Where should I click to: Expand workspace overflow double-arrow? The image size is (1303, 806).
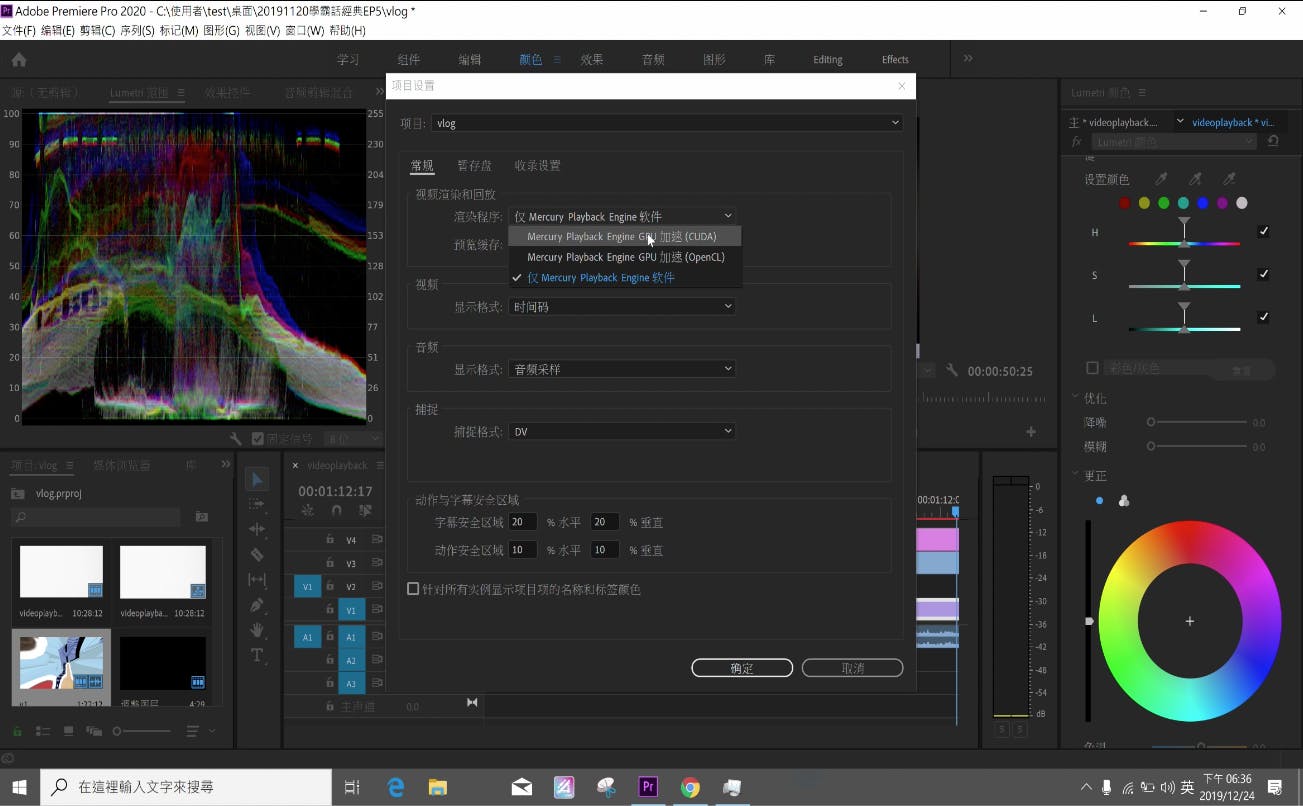[968, 59]
